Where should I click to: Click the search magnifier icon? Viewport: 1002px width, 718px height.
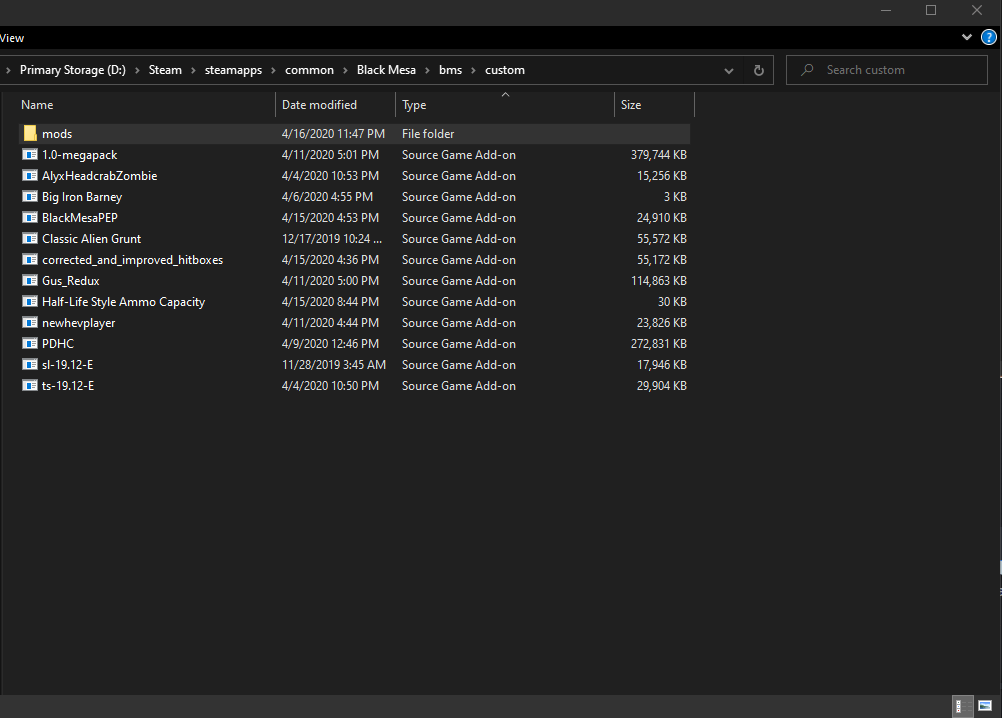(807, 70)
